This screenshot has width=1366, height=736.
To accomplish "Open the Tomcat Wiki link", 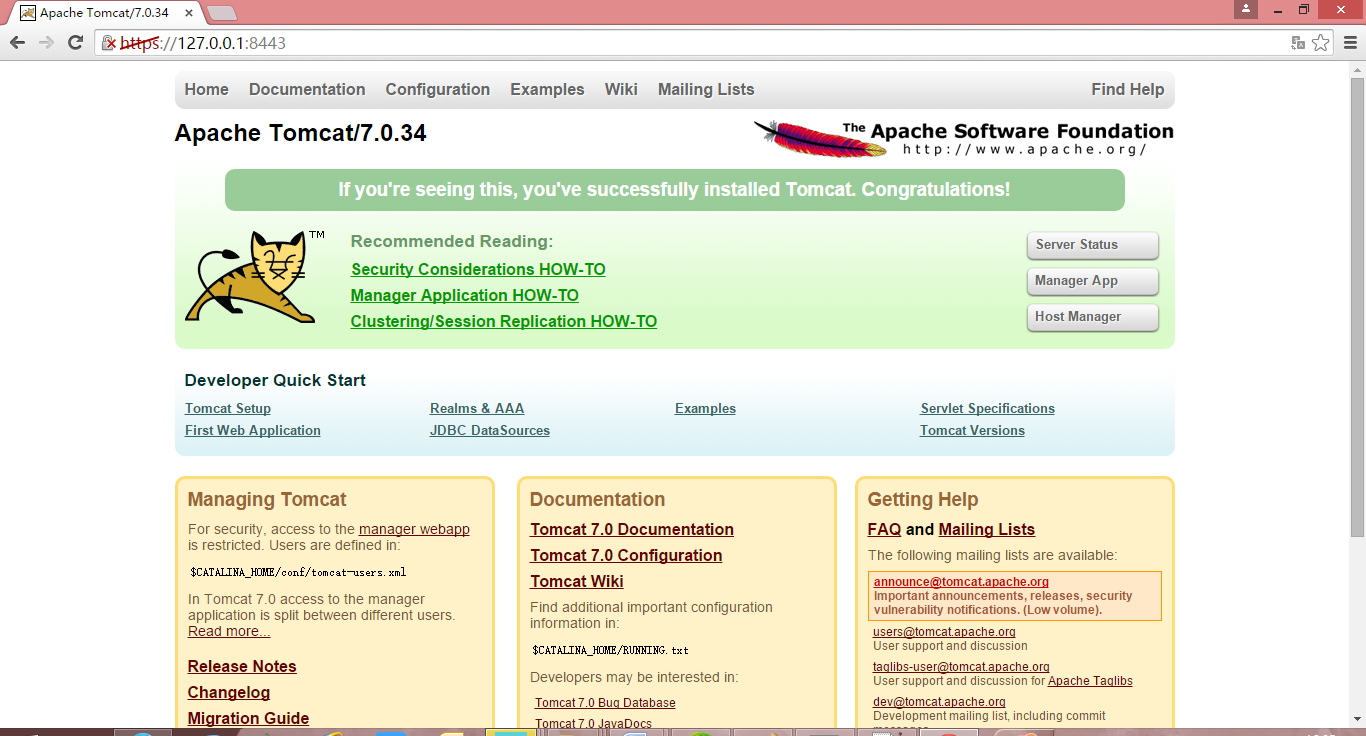I will click(x=577, y=581).
